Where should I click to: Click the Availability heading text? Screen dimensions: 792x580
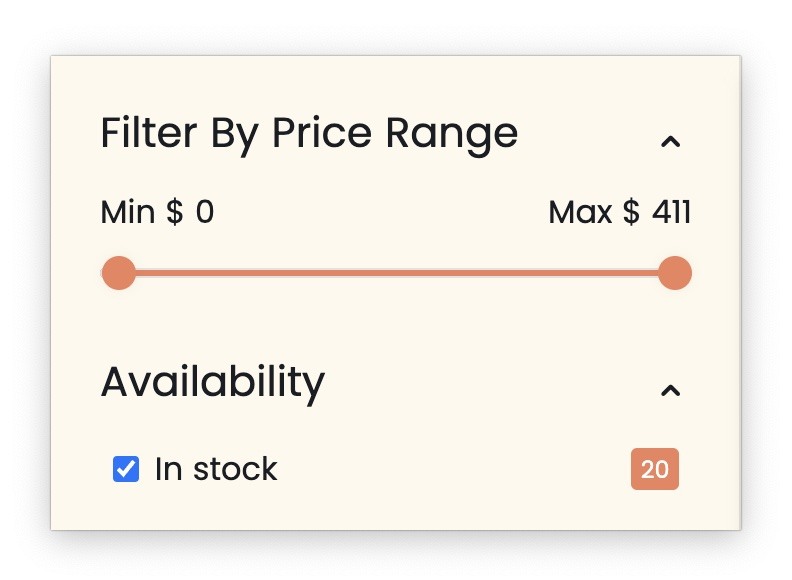tap(213, 382)
